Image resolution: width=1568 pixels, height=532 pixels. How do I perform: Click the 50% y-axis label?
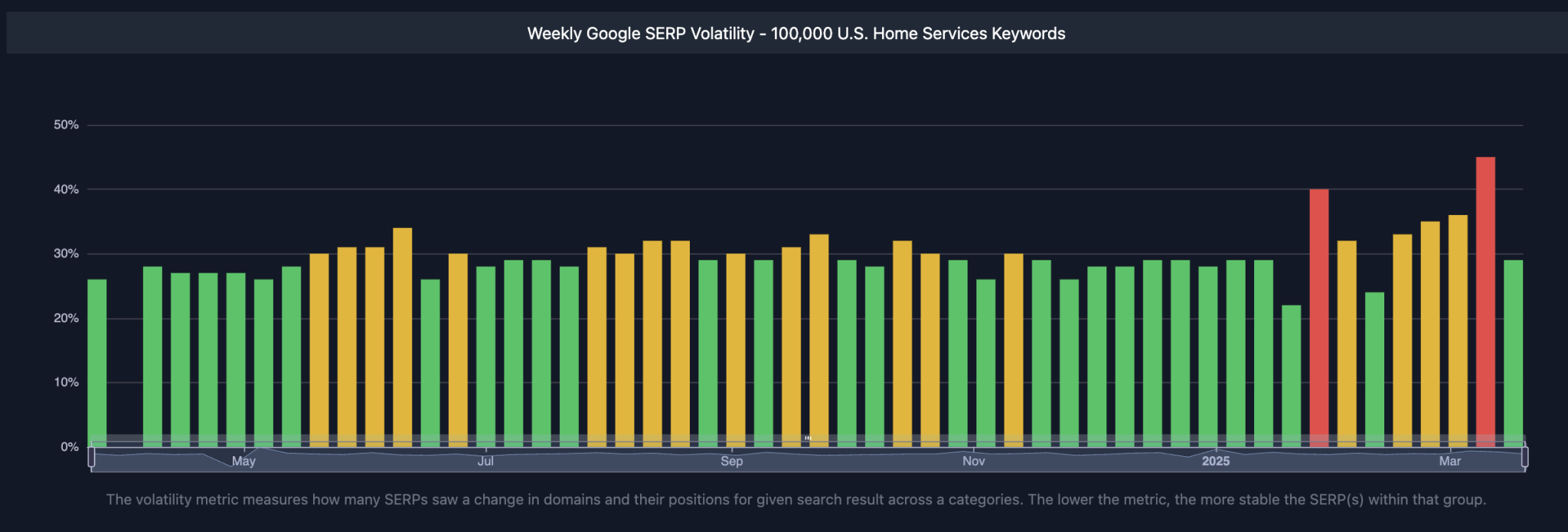click(x=66, y=125)
